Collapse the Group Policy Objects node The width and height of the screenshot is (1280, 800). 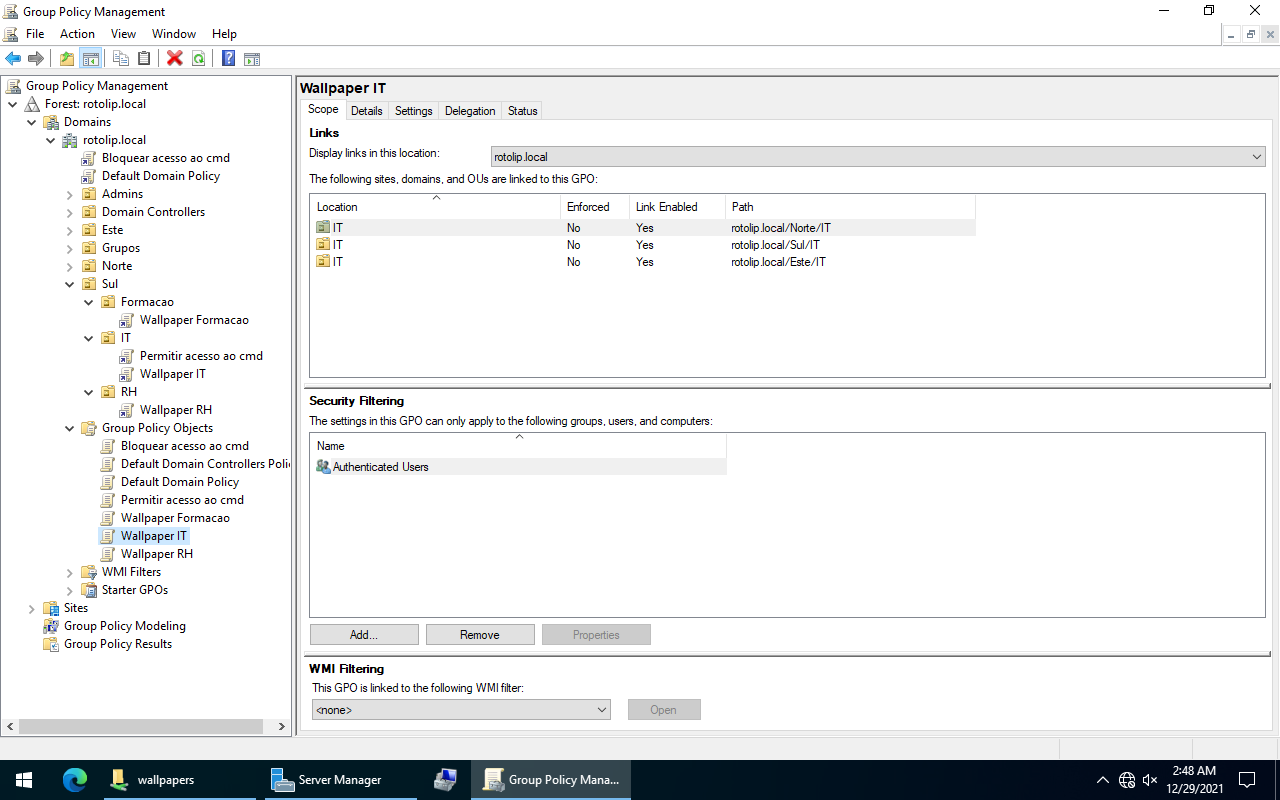click(70, 428)
